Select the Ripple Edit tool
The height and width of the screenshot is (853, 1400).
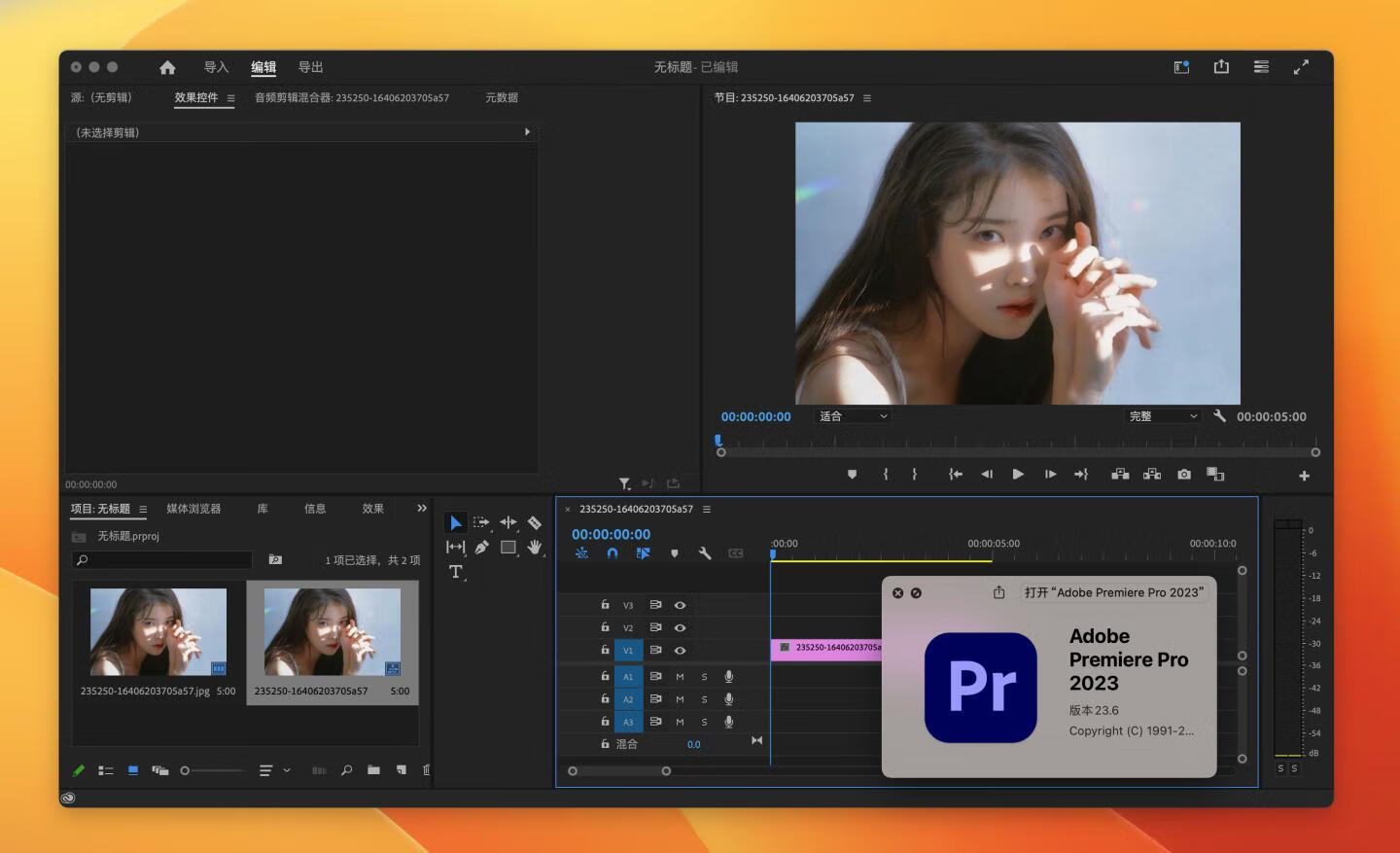pos(507,523)
